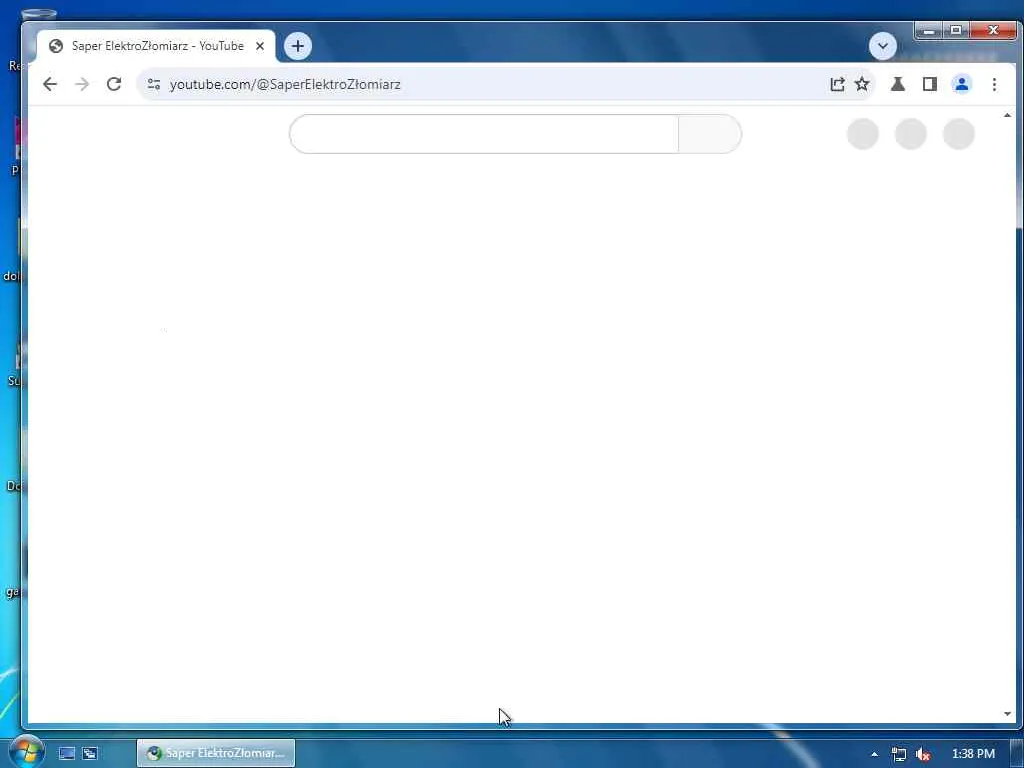Focus the YouTube search box
Screen dimensions: 1024x768
pyautogui.click(x=484, y=134)
